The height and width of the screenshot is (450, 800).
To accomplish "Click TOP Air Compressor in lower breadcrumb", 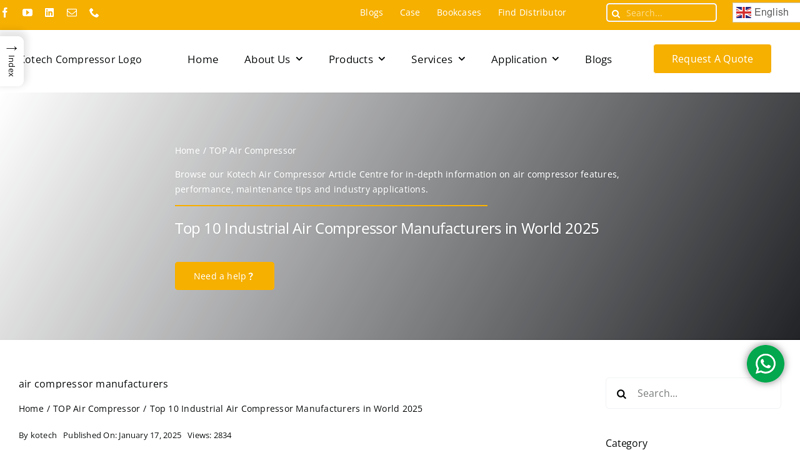I will (96, 409).
